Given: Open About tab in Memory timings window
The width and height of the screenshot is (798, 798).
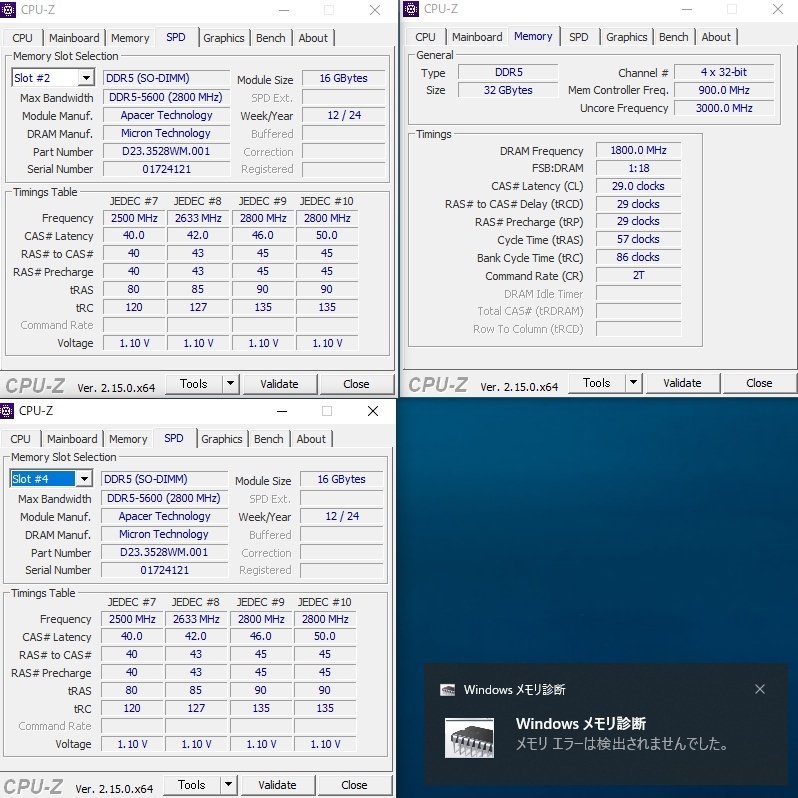Looking at the screenshot, I should tap(717, 37).
